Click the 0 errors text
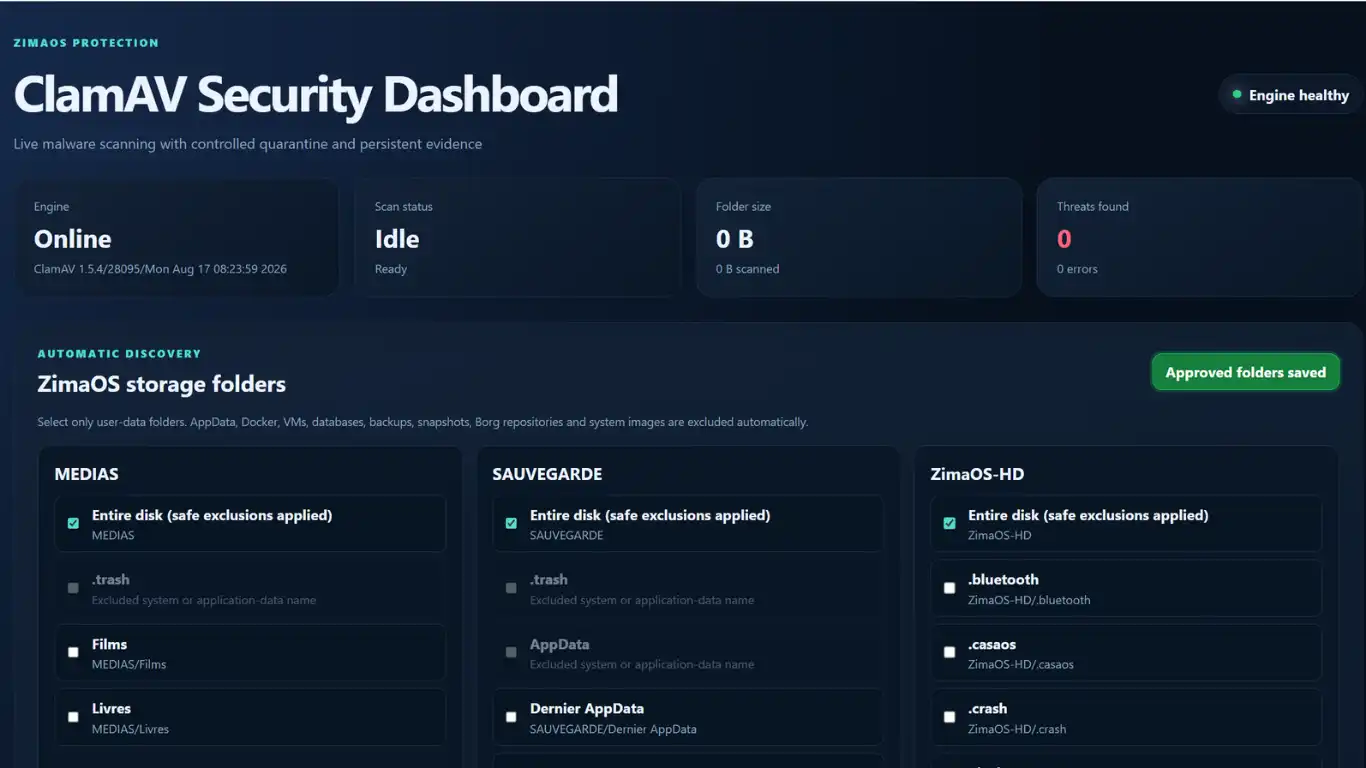This screenshot has width=1366, height=768. tap(1077, 269)
